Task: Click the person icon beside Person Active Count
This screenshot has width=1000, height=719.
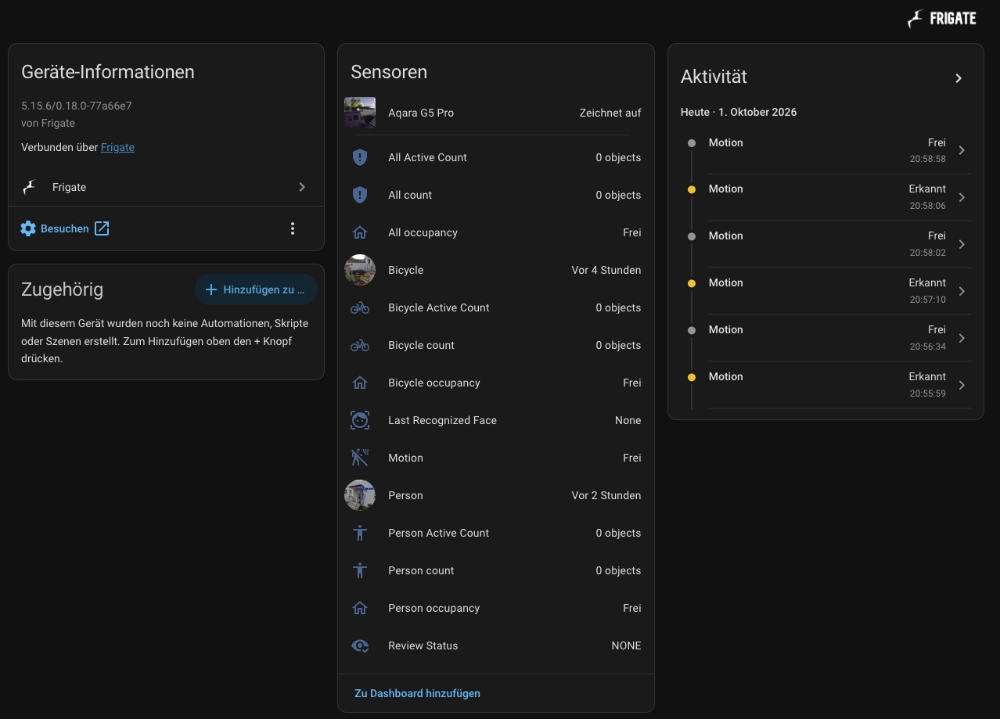Action: pos(360,533)
